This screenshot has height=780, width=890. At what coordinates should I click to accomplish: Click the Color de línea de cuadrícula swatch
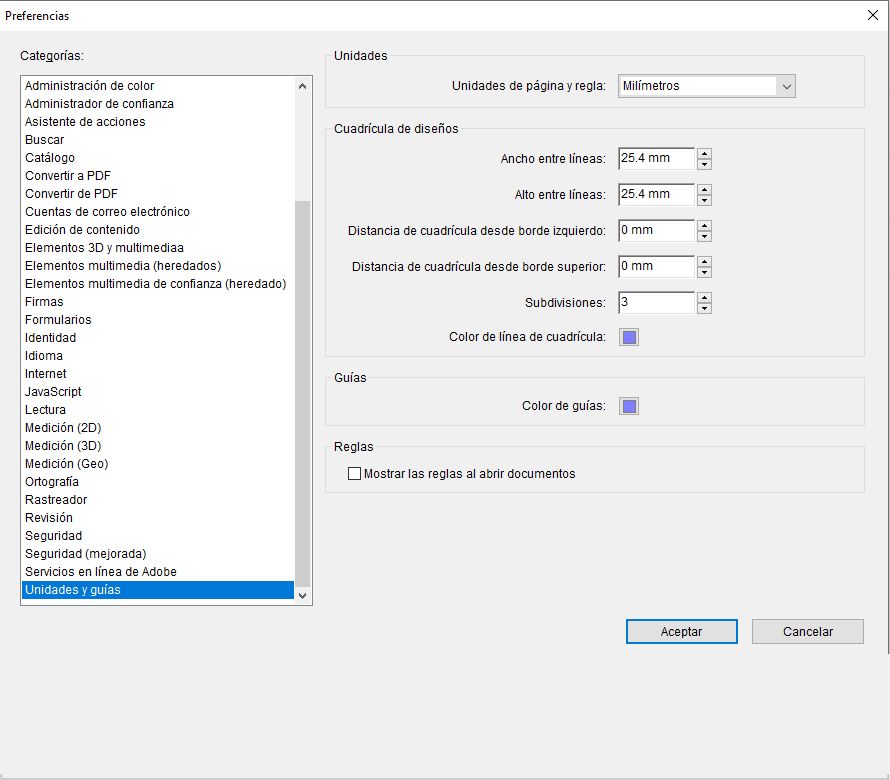(628, 337)
